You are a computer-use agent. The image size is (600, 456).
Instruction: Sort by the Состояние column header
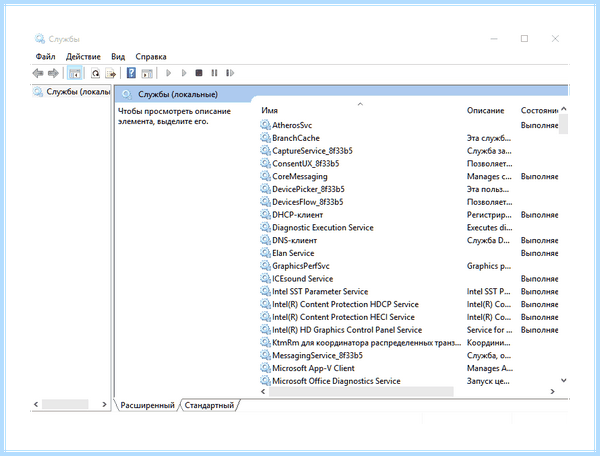[539, 110]
